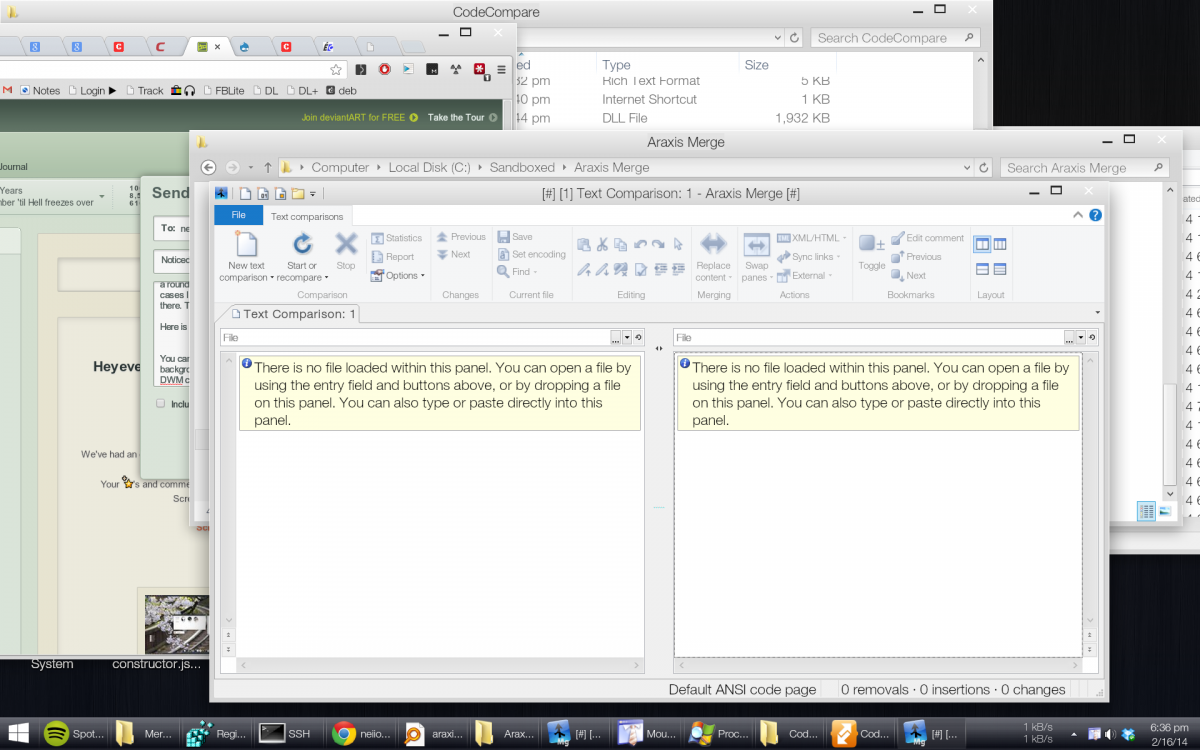Click the right pane horizontal scrollbar
Image resolution: width=1200 pixels, height=750 pixels.
[x=878, y=665]
